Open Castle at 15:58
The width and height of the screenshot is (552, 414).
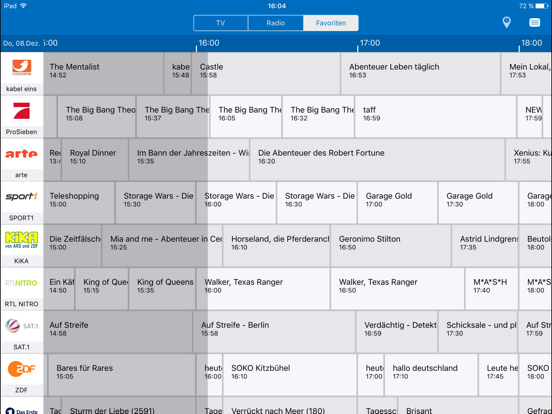pyautogui.click(x=266, y=73)
